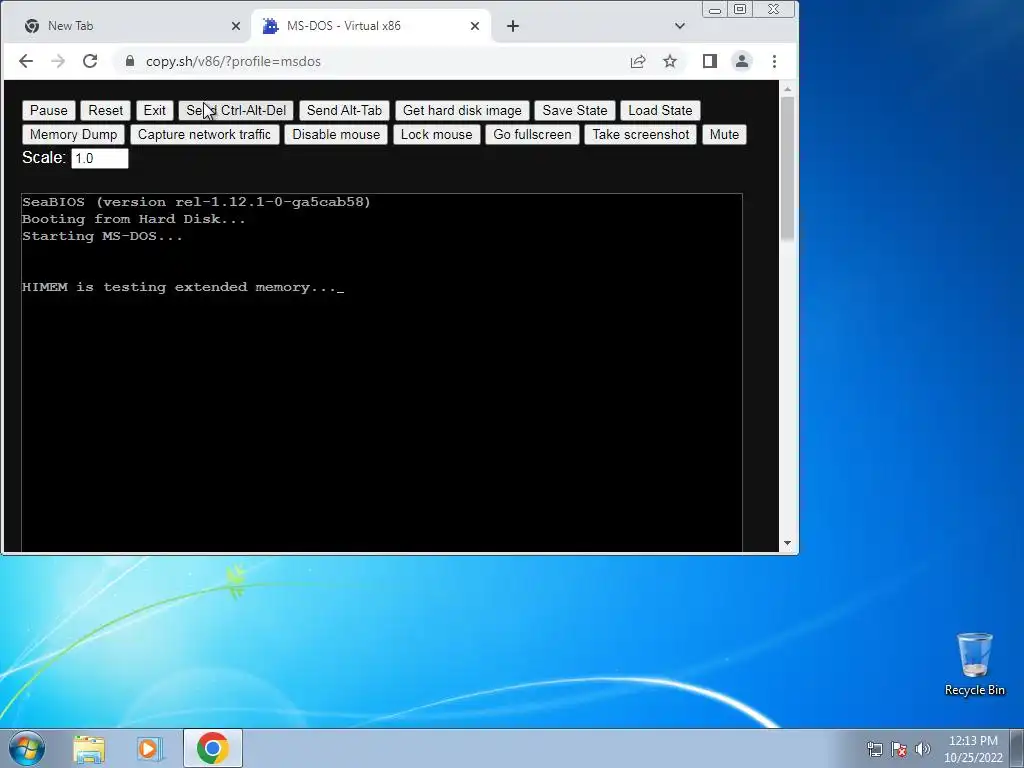Restore down the Chrome window
This screenshot has height=768, width=1024.
pos(740,9)
